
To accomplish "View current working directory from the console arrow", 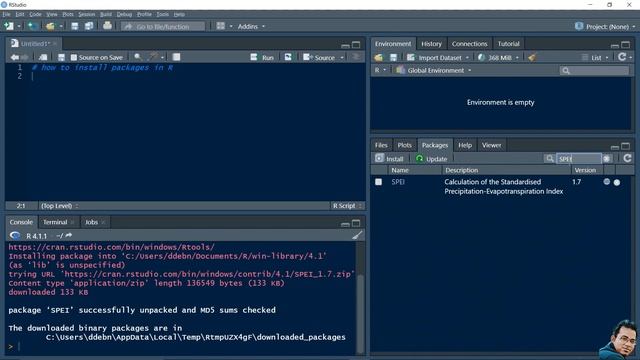I will point(69,236).
